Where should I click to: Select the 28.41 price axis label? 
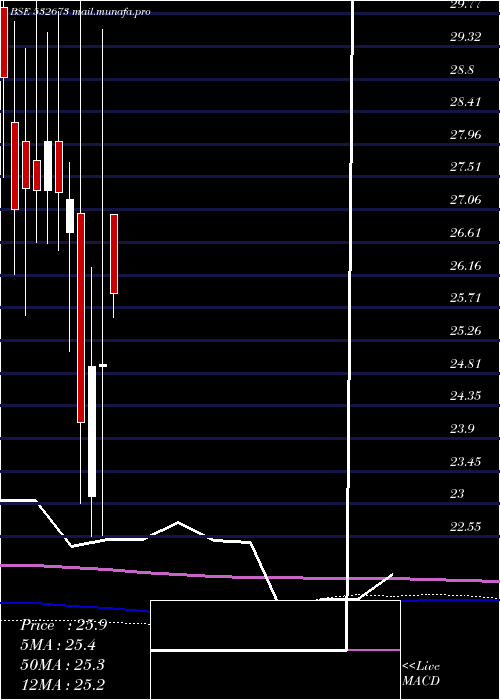pyautogui.click(x=466, y=102)
